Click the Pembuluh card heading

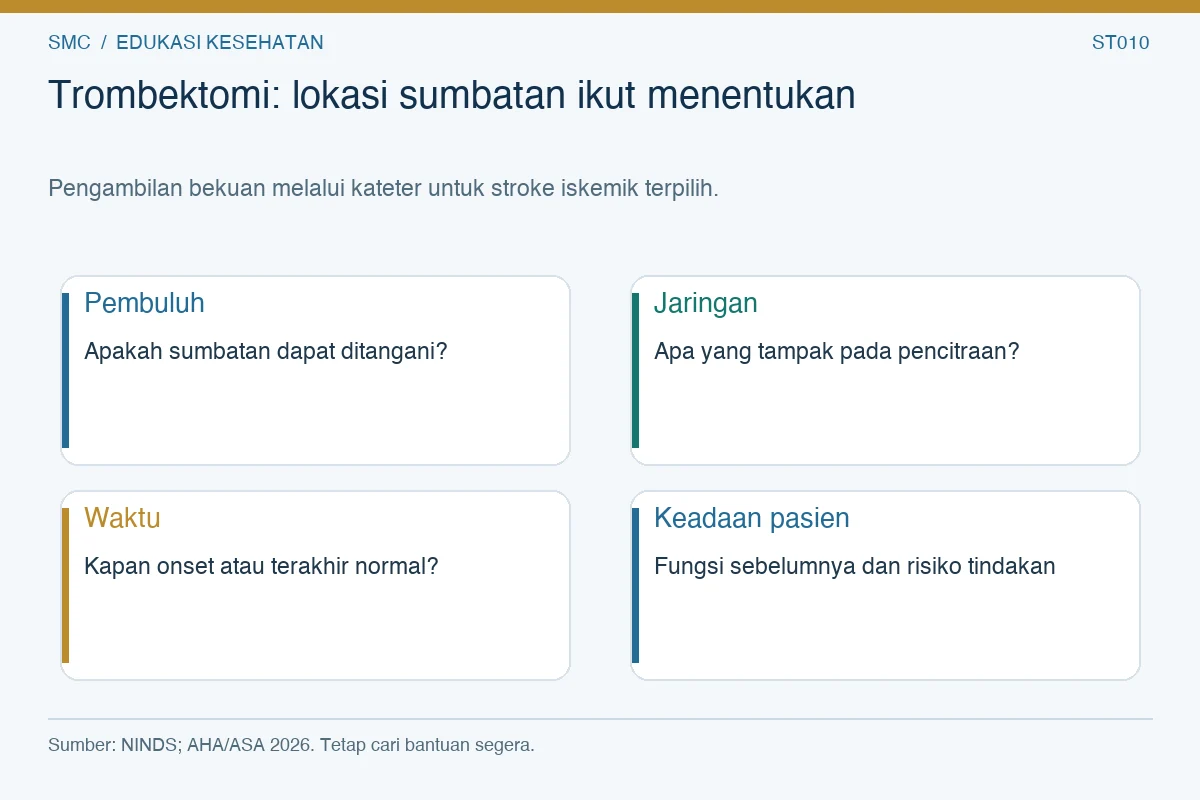click(x=144, y=303)
